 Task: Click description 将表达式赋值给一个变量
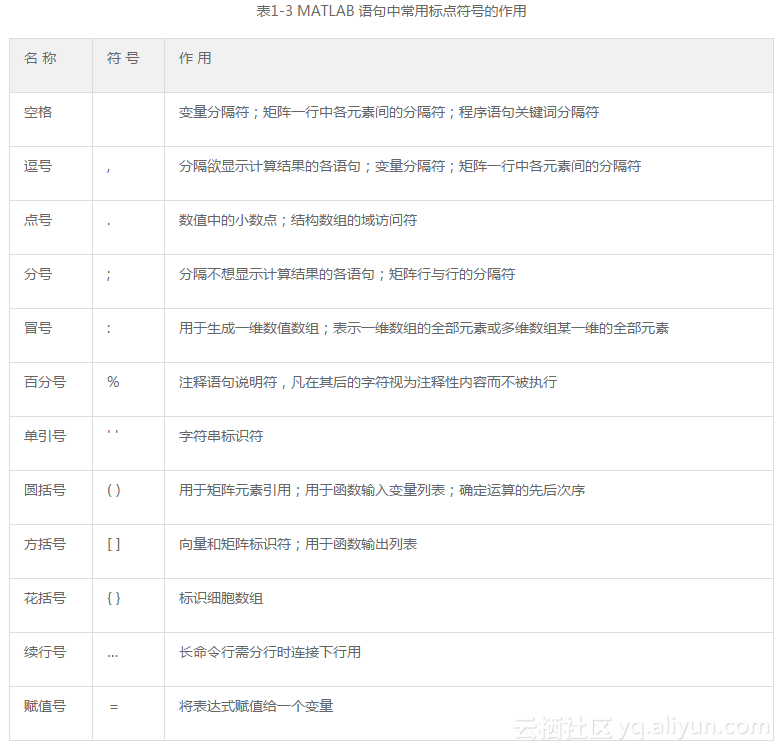click(256, 706)
